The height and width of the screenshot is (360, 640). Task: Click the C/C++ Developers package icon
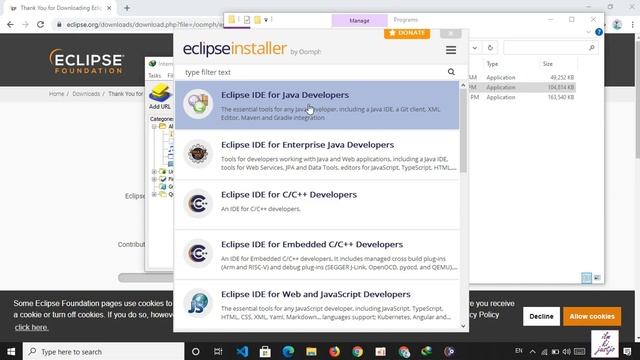198,203
